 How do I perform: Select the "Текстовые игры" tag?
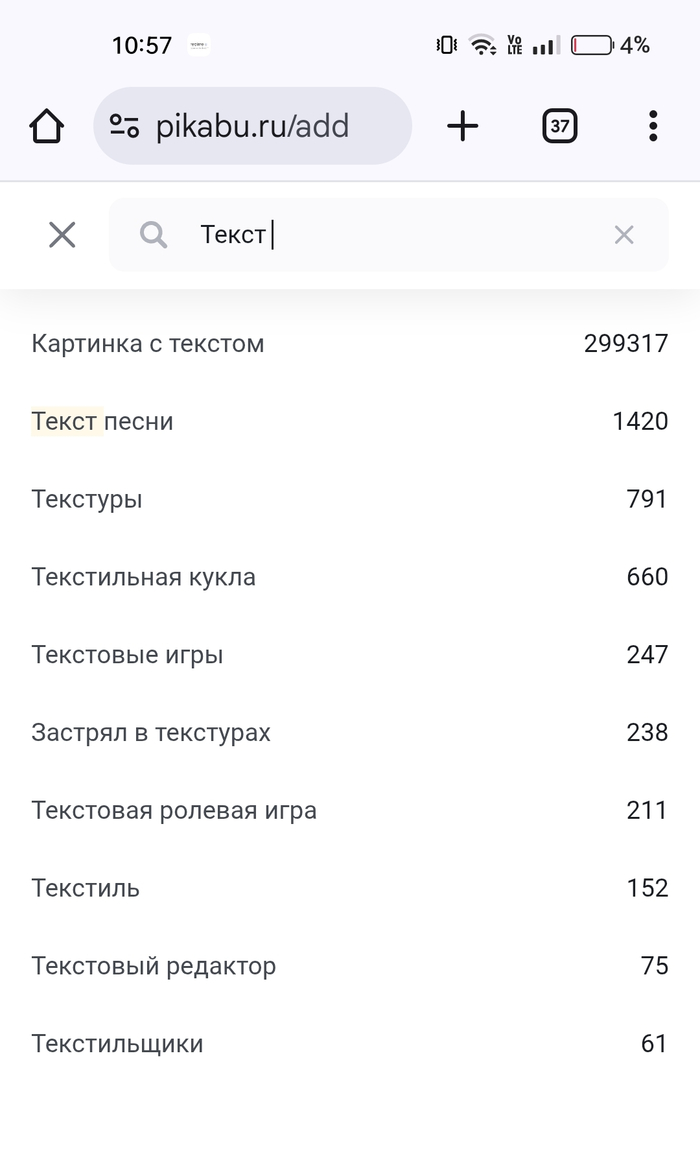pos(127,655)
